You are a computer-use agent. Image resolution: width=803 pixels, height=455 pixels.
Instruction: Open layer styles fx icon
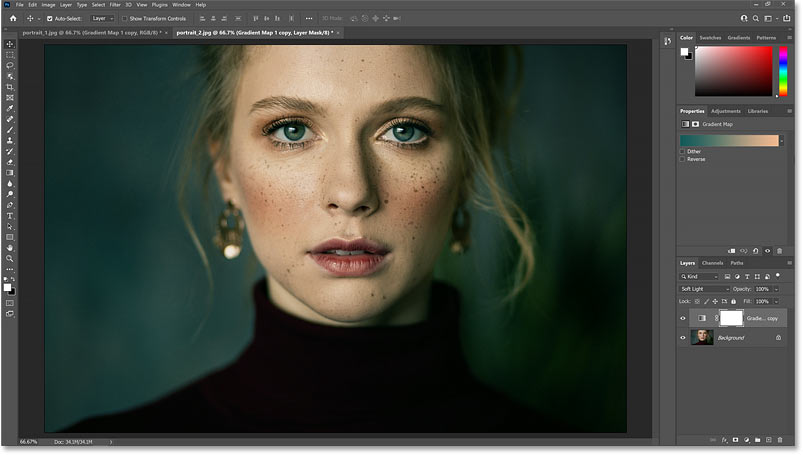[x=724, y=440]
